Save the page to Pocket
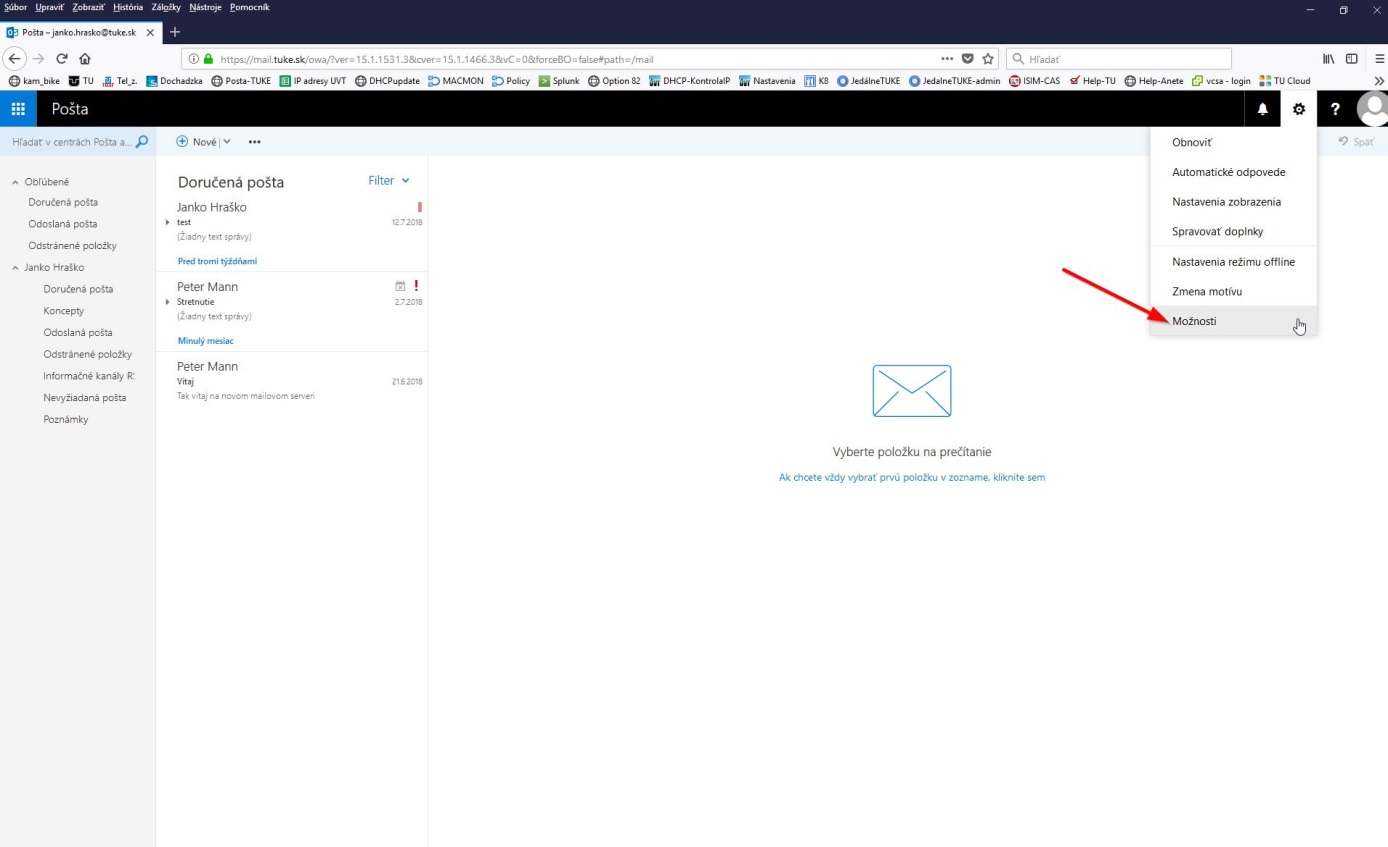Viewport: 1388px width, 847px height. click(x=968, y=58)
